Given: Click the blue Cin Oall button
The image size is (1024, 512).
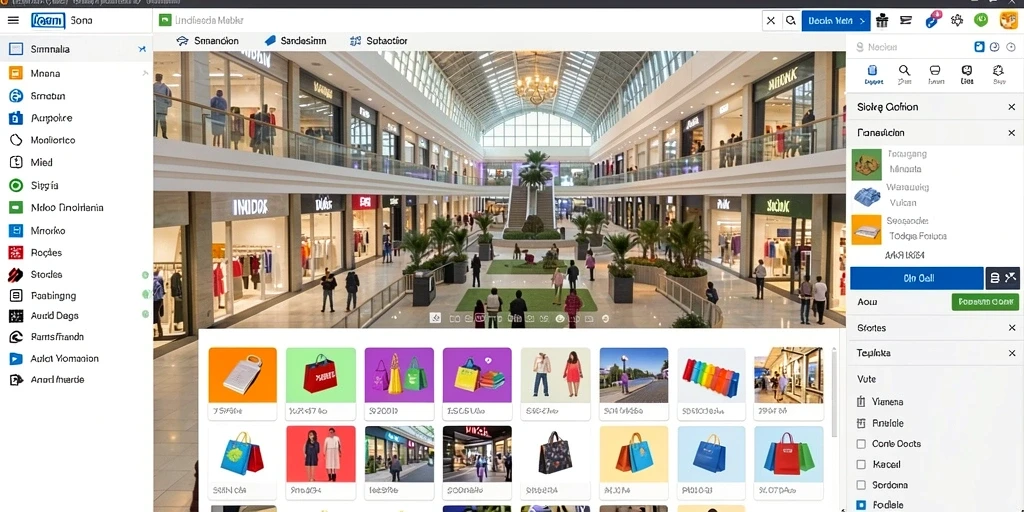Looking at the screenshot, I should tap(917, 278).
